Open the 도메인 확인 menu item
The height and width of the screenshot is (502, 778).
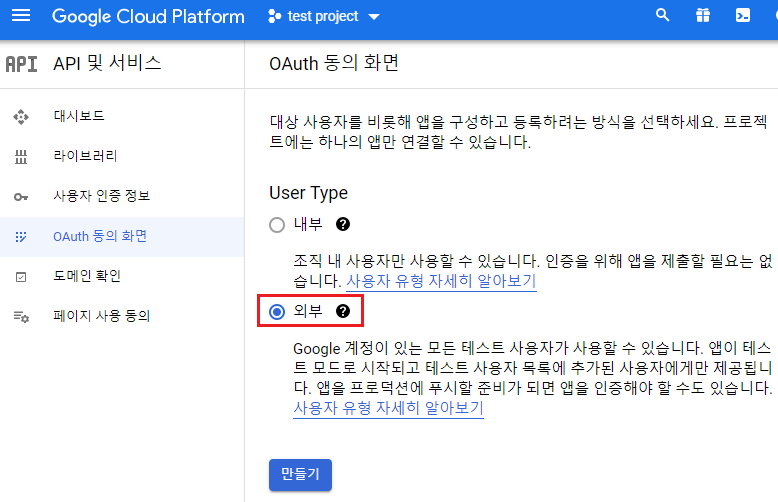122,276
